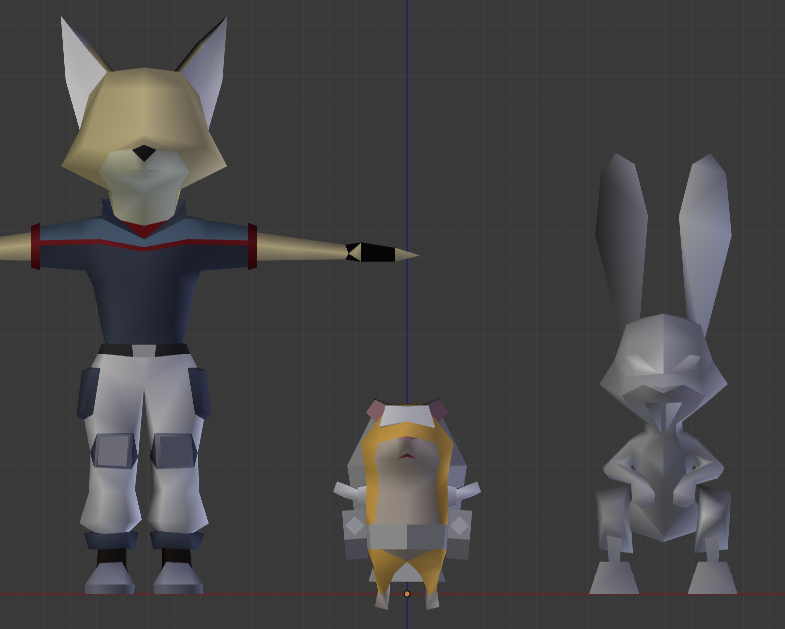Click the fox character's black nose
The height and width of the screenshot is (629, 785).
144,153
